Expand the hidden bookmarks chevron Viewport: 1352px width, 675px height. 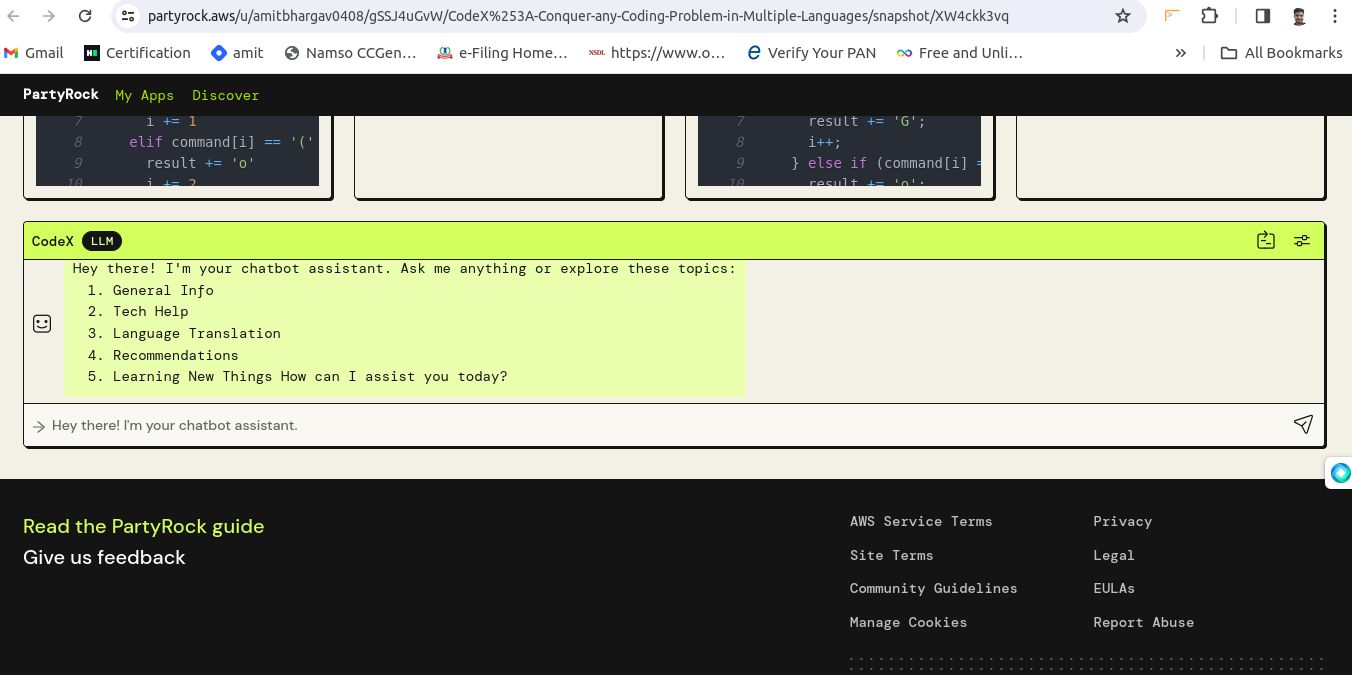(1181, 53)
